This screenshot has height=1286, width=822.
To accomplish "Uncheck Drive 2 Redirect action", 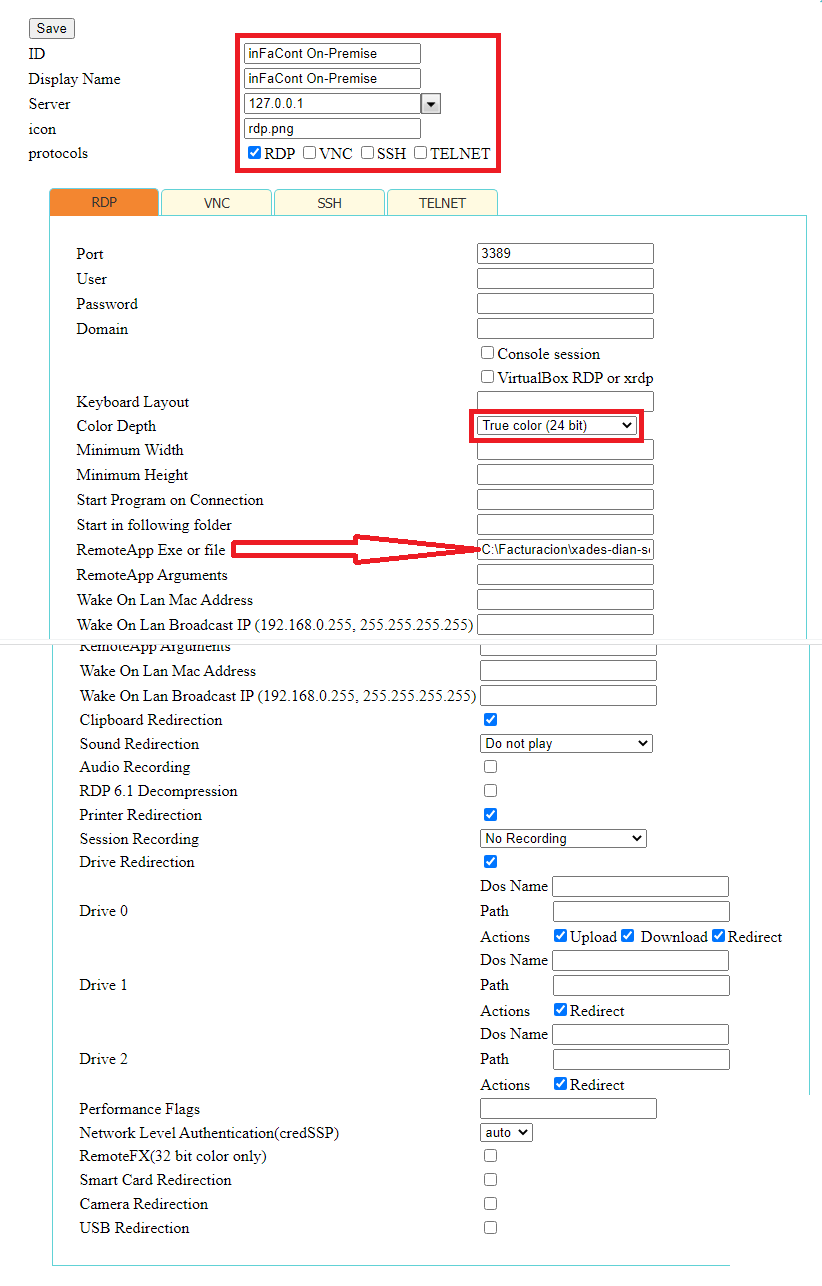I will click(x=561, y=1084).
